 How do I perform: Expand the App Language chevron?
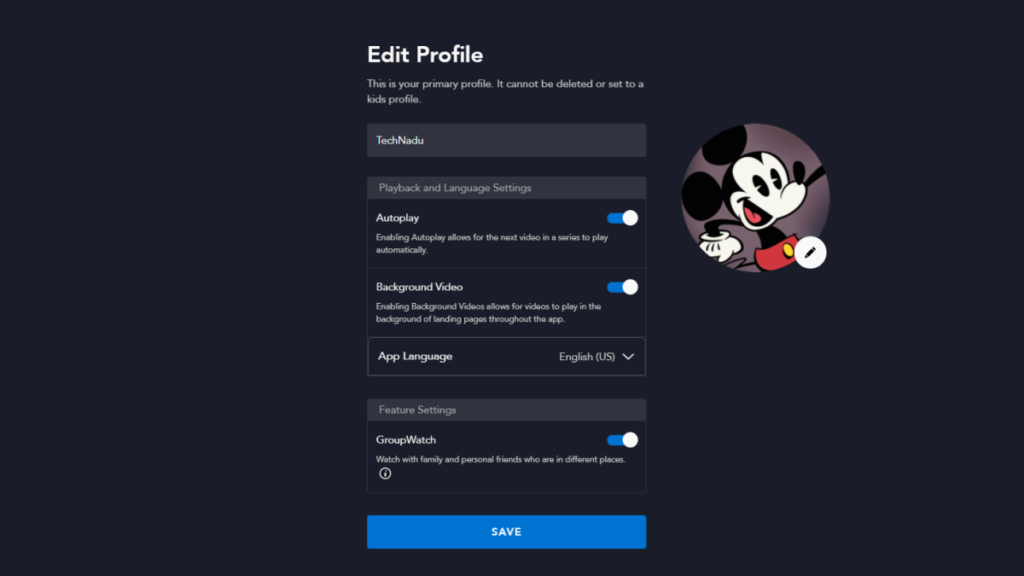tap(628, 357)
